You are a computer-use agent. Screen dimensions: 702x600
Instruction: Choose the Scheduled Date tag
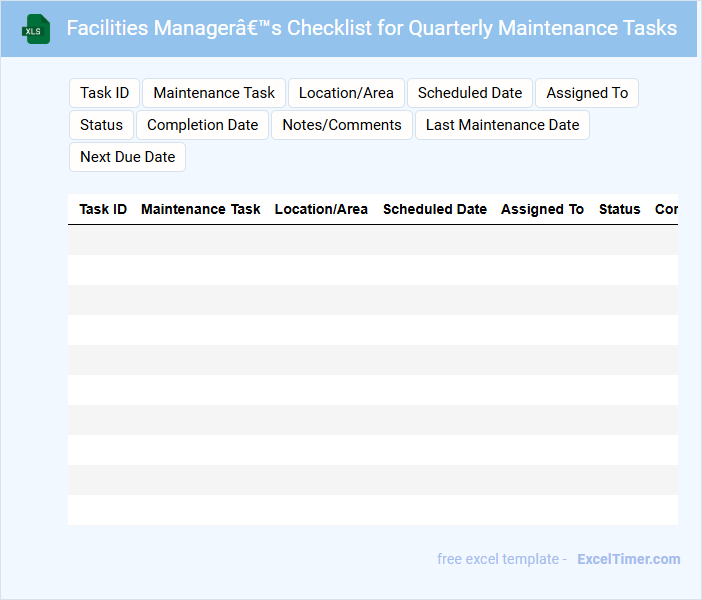coord(470,93)
